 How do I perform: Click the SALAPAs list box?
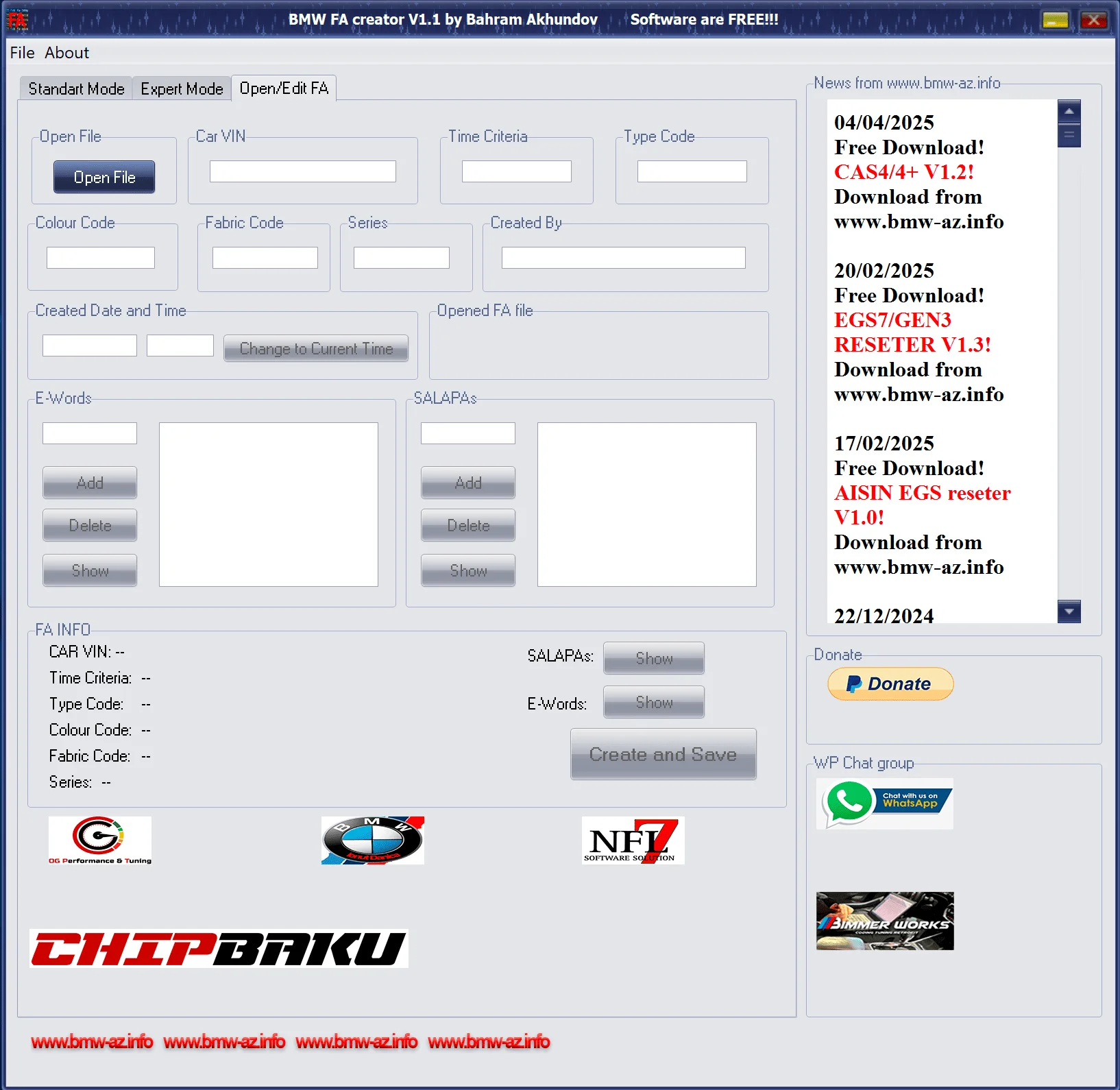(647, 505)
